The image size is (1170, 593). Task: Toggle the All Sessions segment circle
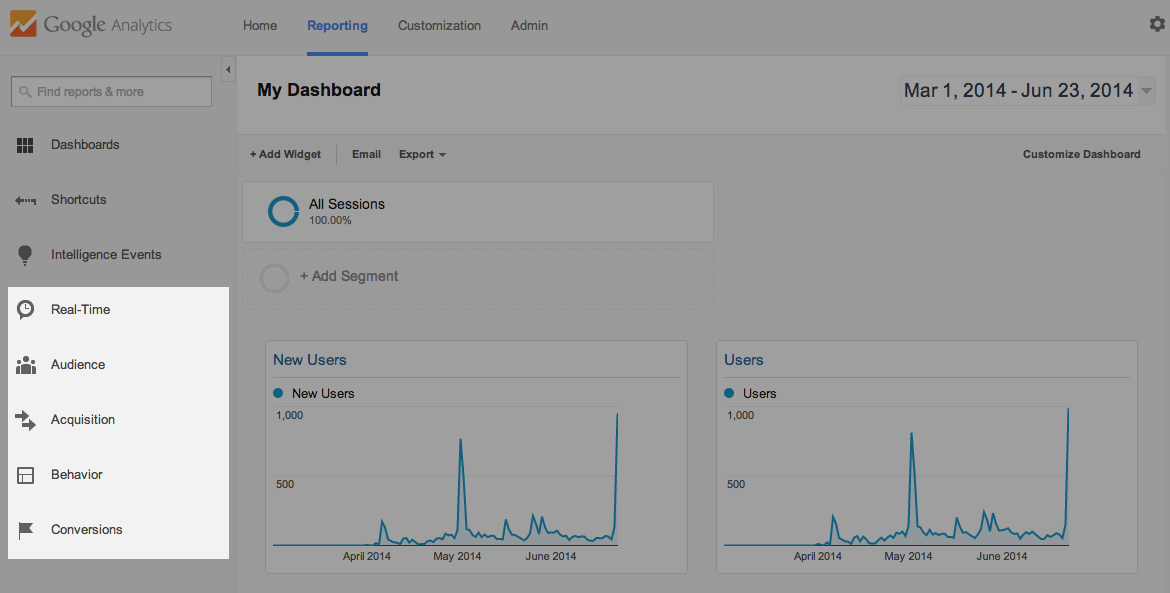click(283, 211)
